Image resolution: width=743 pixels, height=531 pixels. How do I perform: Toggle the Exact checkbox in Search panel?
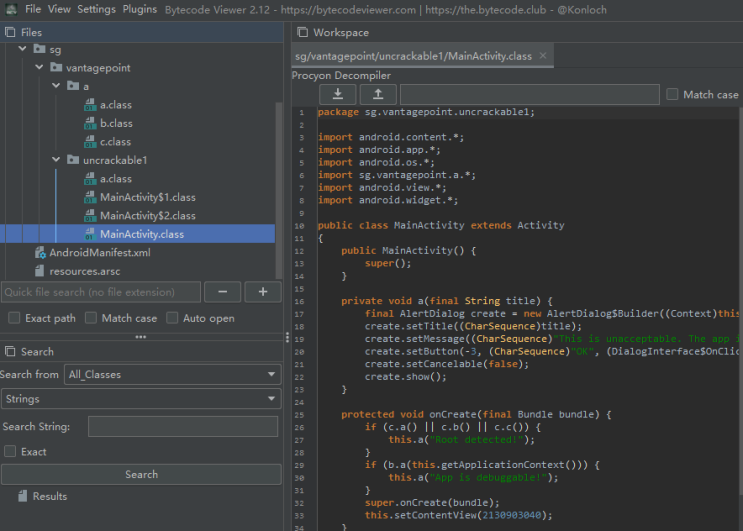coord(10,451)
